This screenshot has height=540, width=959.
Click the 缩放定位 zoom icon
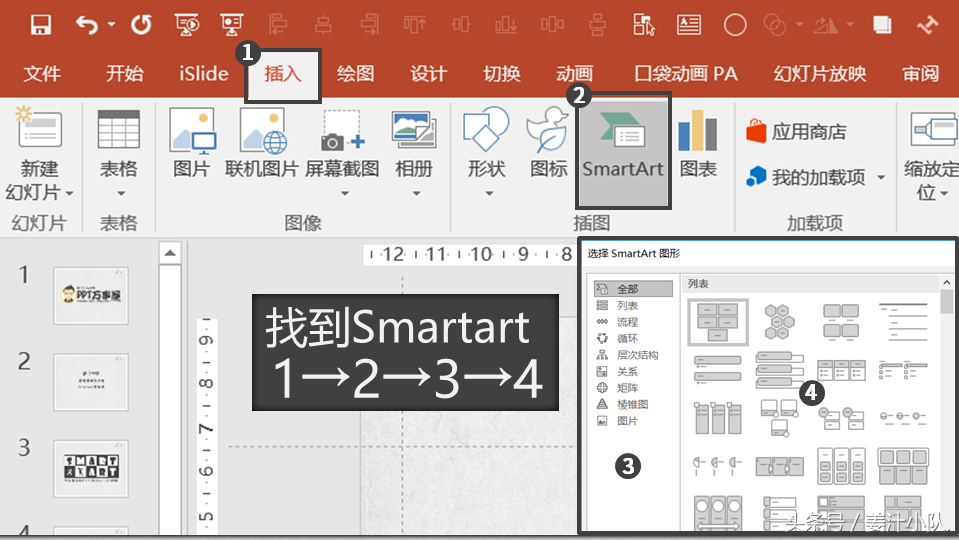[933, 128]
